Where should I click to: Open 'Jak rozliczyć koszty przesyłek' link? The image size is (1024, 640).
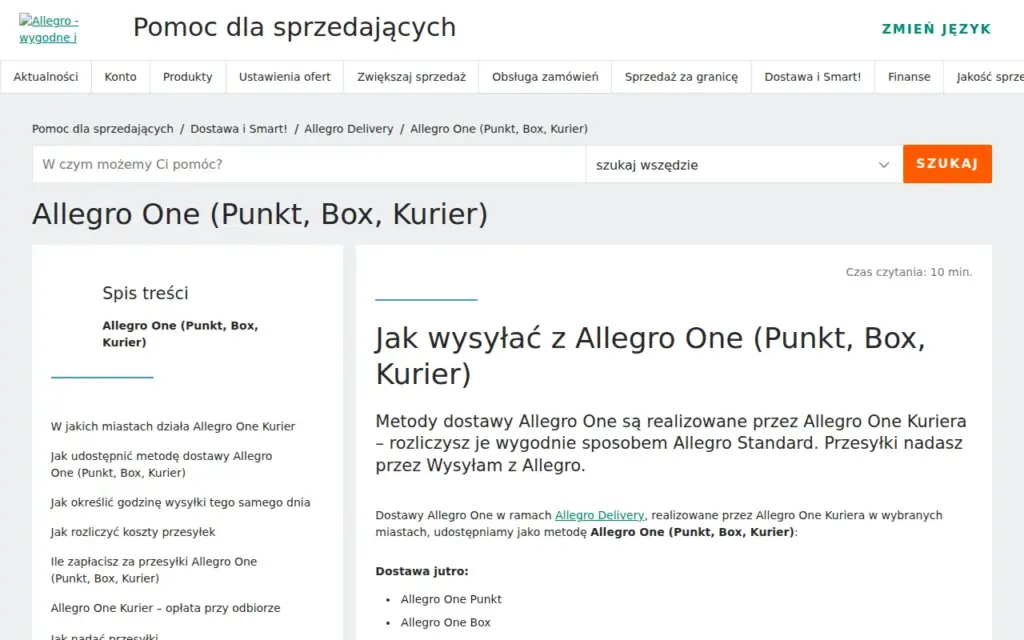point(133,532)
